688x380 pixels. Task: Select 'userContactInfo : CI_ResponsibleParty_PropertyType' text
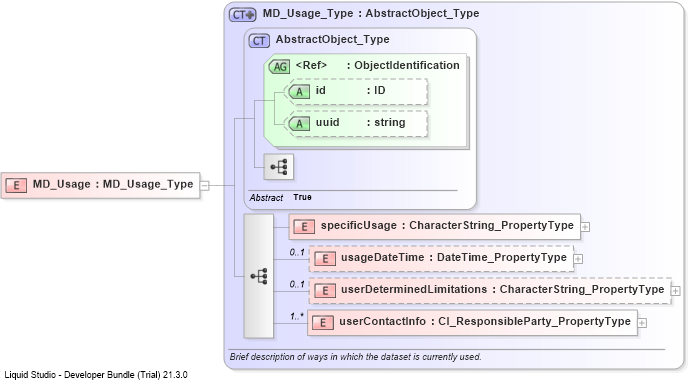[x=485, y=322]
